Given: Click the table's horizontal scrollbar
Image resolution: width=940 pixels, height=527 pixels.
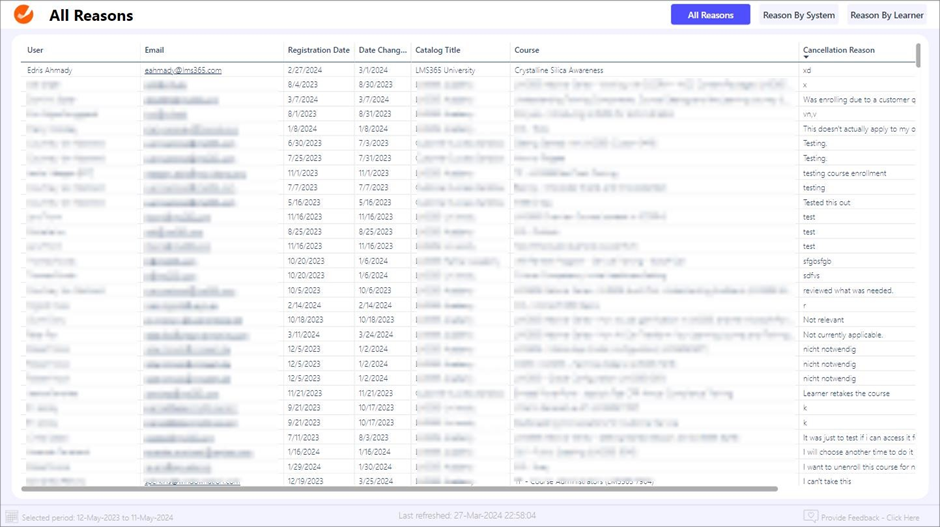Looking at the screenshot, I should coord(400,489).
